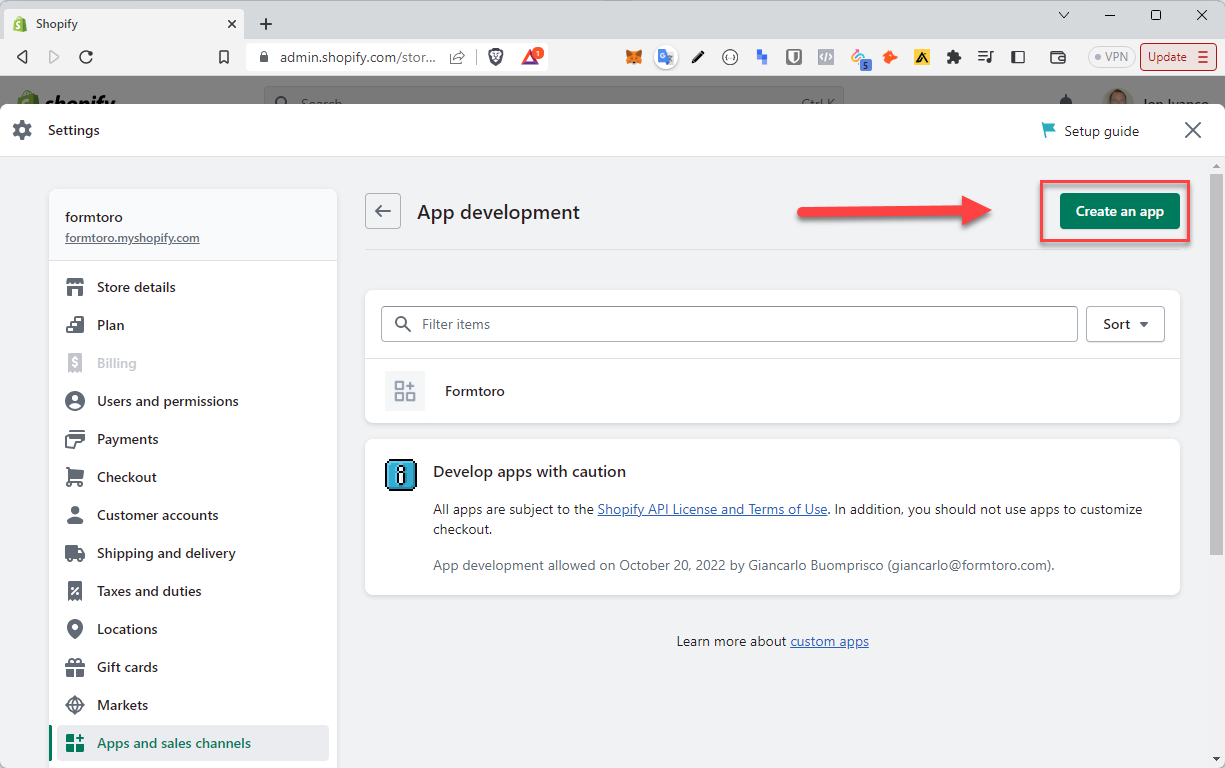The width and height of the screenshot is (1225, 768).
Task: Click the Apps and sales channels icon
Action: pyautogui.click(x=75, y=743)
